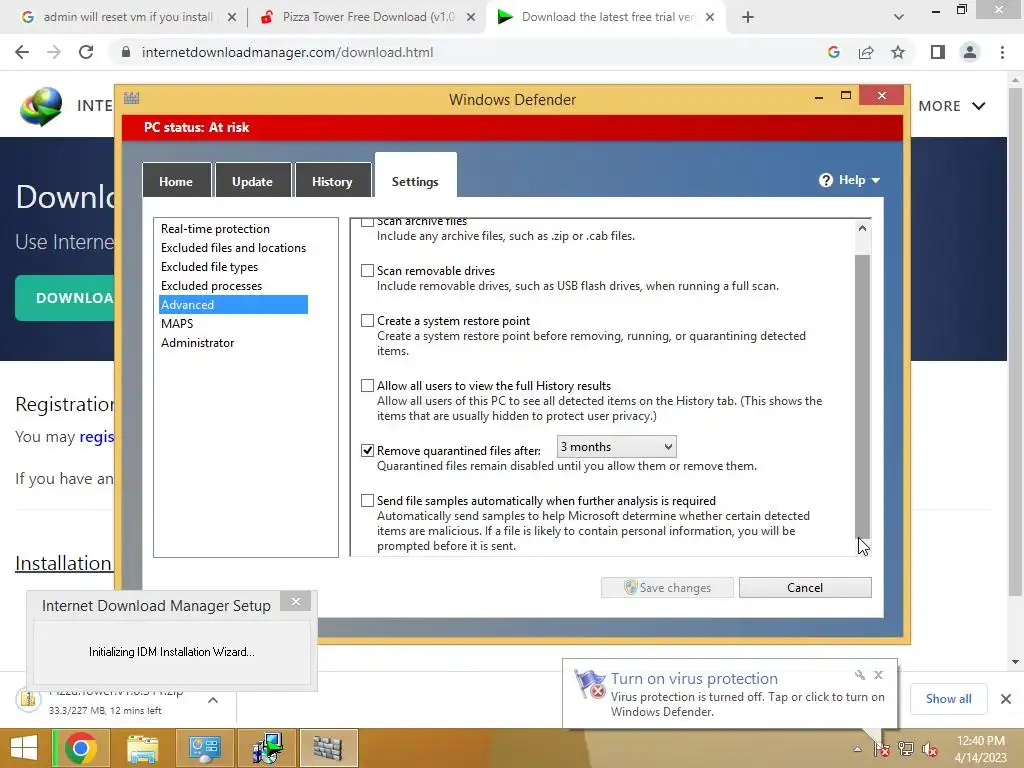Switch to the Pizza Tower Free Download tab
1024x768 pixels.
[368, 17]
